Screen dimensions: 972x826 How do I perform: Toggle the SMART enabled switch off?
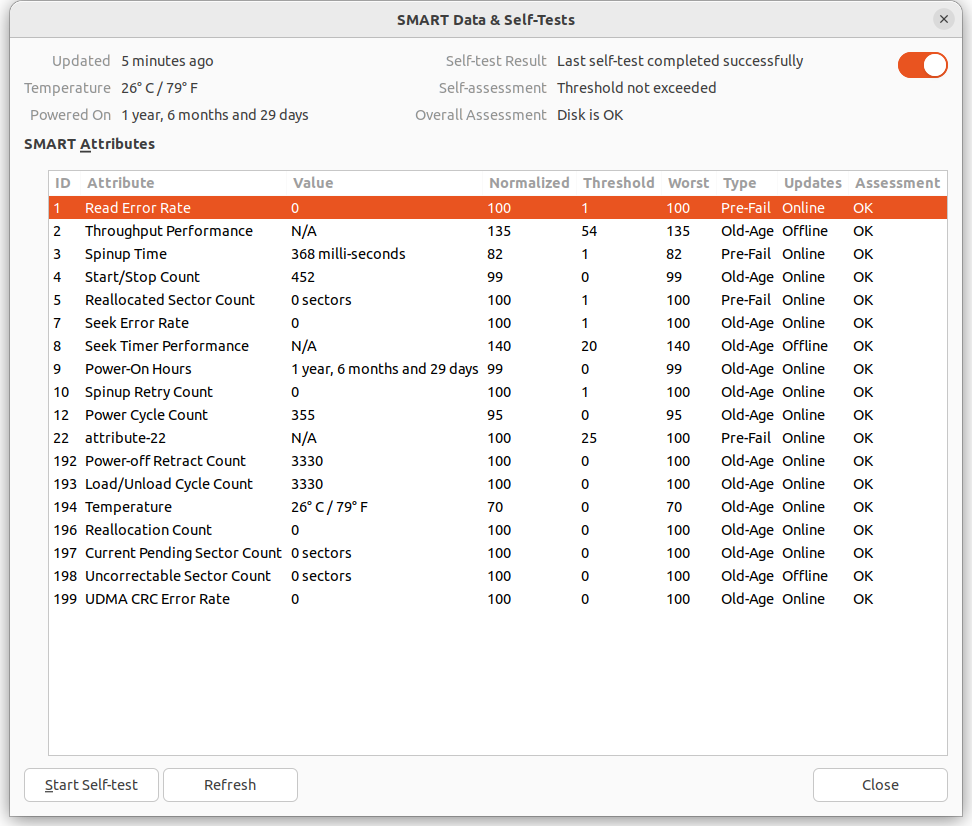[x=922, y=65]
